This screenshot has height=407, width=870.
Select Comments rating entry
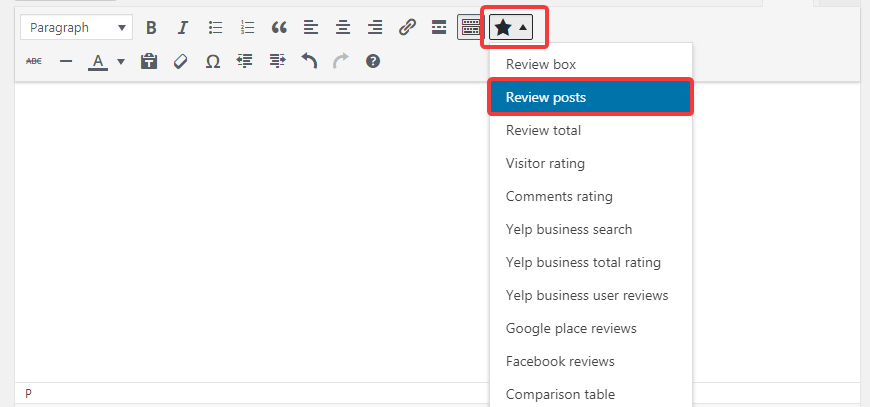tap(591, 196)
